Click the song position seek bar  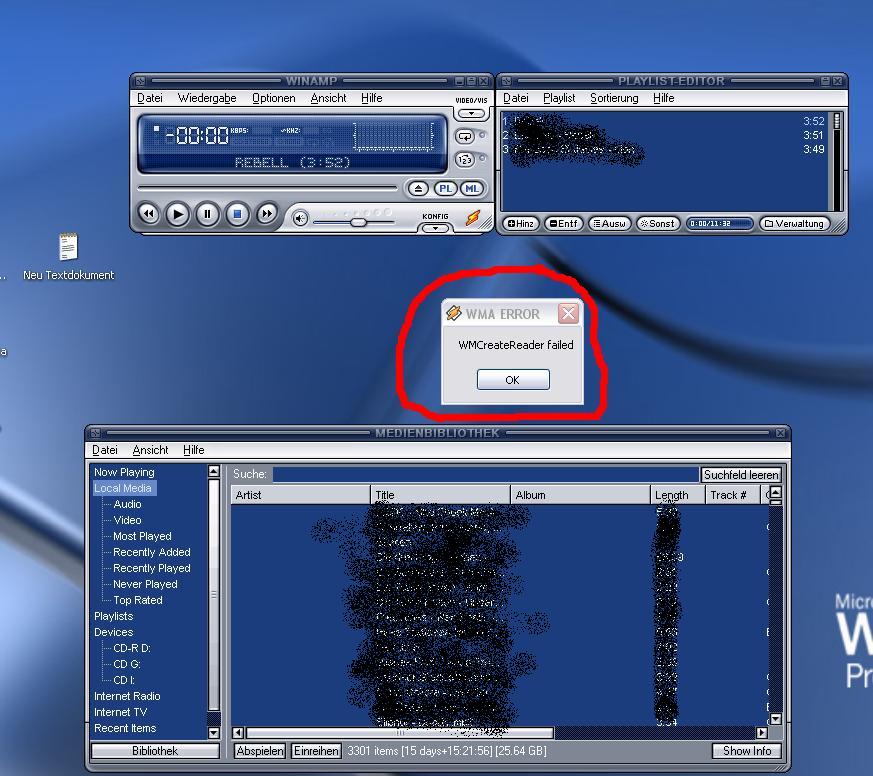click(x=267, y=188)
